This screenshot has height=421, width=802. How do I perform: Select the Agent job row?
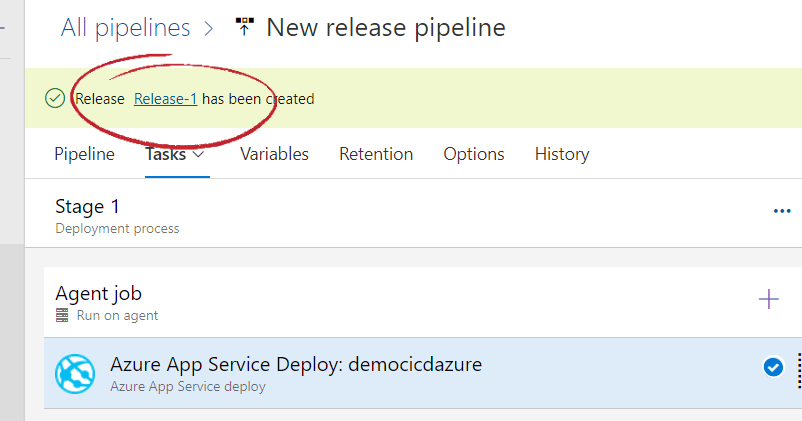300,302
